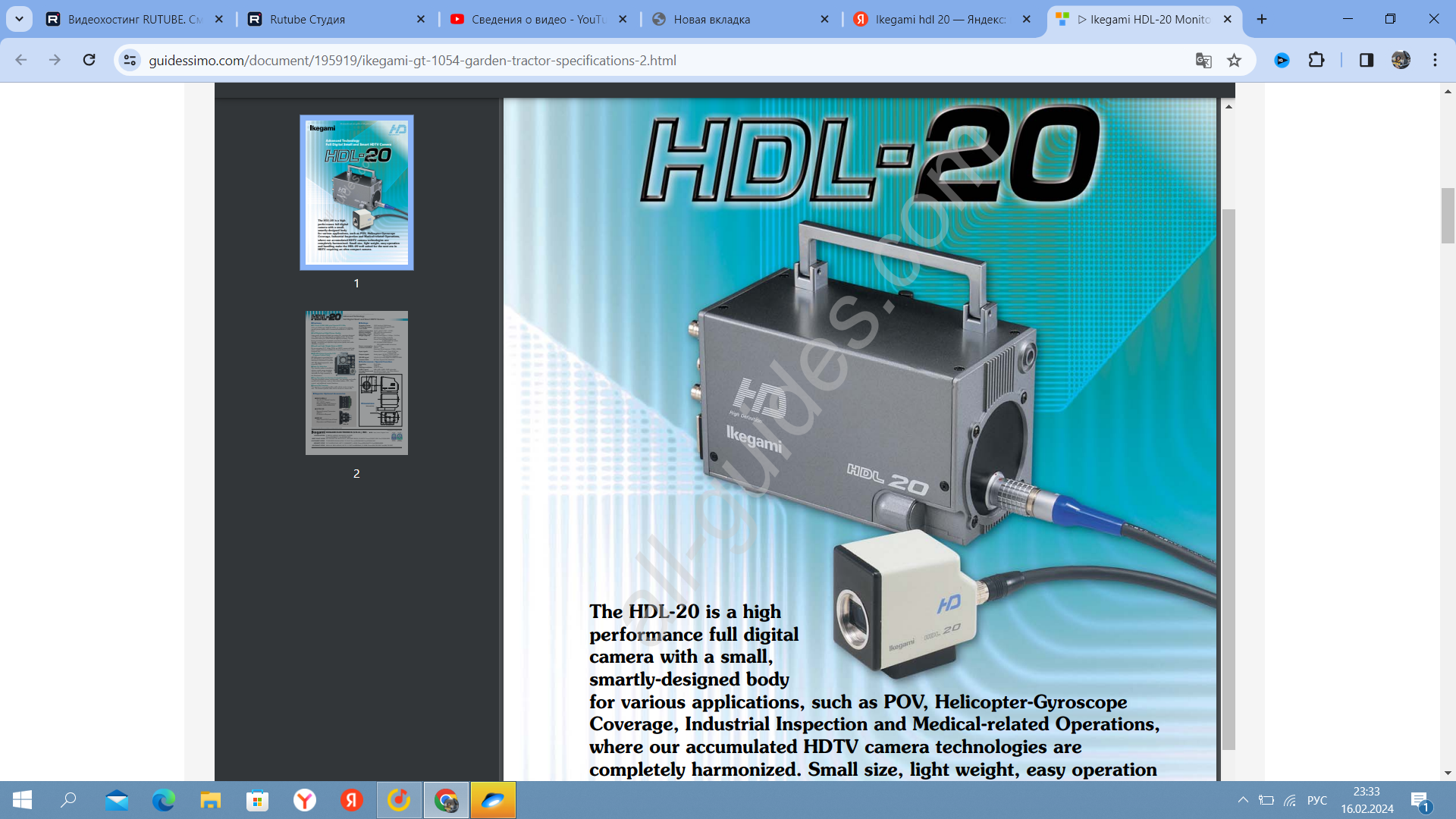Open Yandex Browser from the taskbar

[x=304, y=800]
